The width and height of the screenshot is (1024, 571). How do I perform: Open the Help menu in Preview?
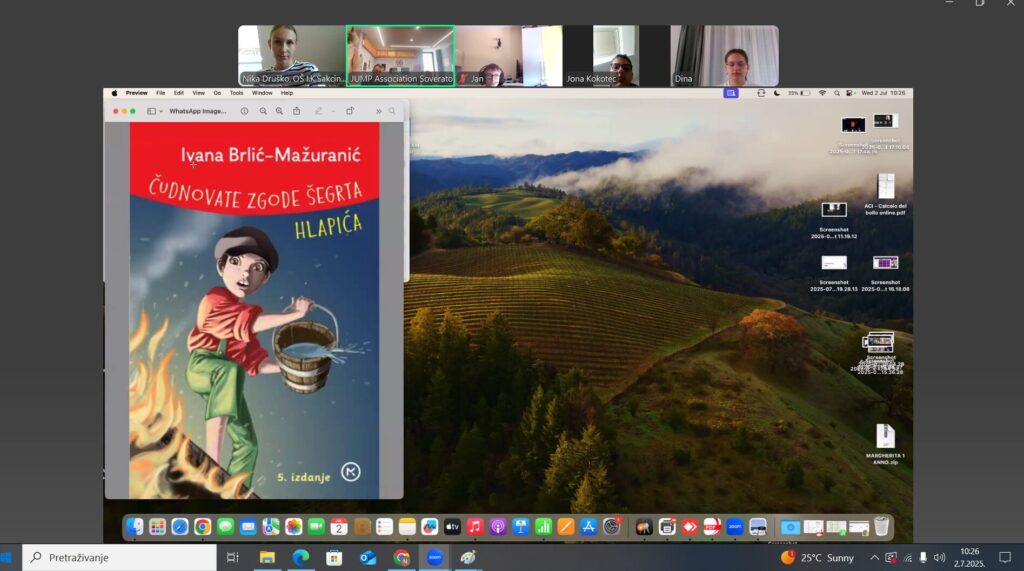287,93
